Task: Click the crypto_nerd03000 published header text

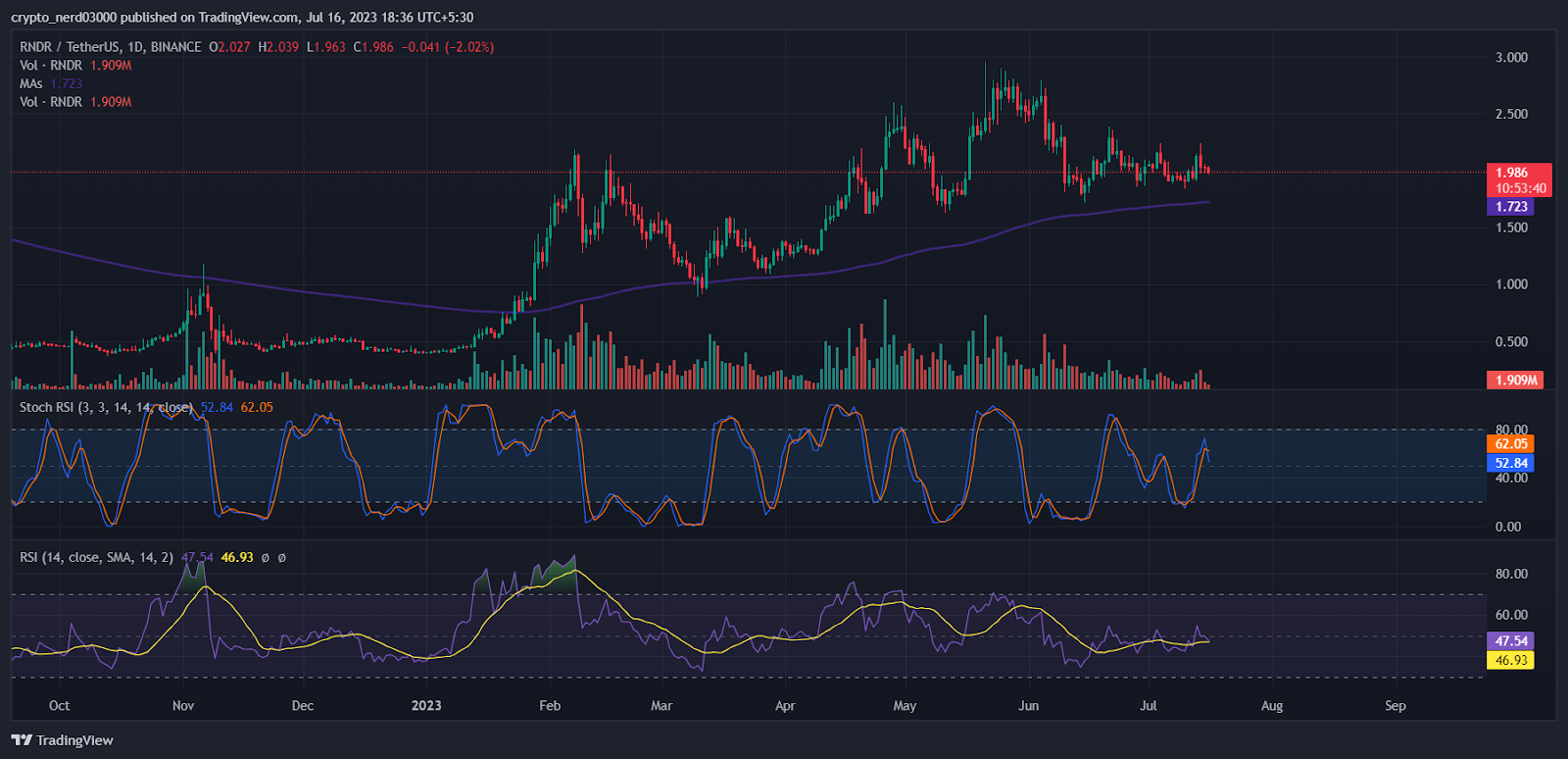Action: click(243, 18)
